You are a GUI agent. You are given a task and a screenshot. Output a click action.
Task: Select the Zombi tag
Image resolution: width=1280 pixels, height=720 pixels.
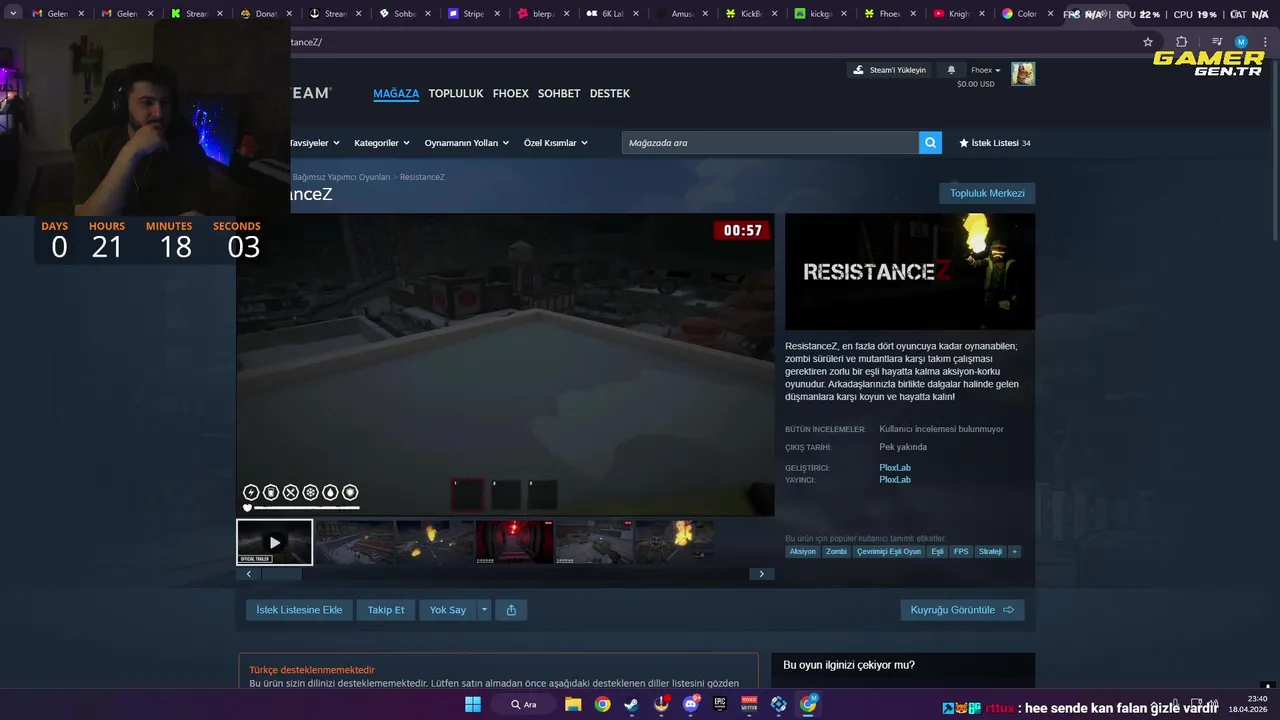(836, 552)
